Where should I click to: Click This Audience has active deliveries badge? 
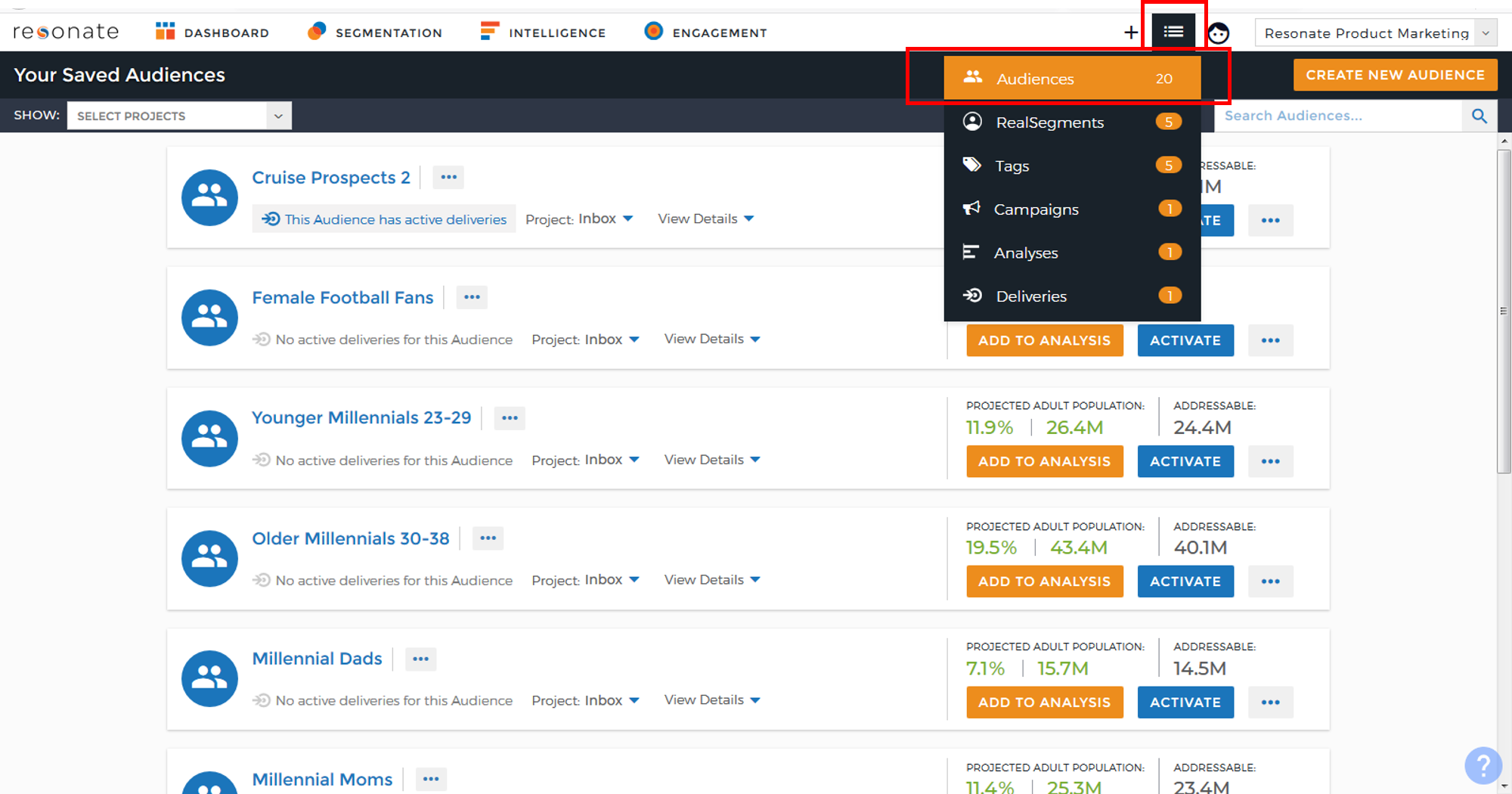click(384, 219)
